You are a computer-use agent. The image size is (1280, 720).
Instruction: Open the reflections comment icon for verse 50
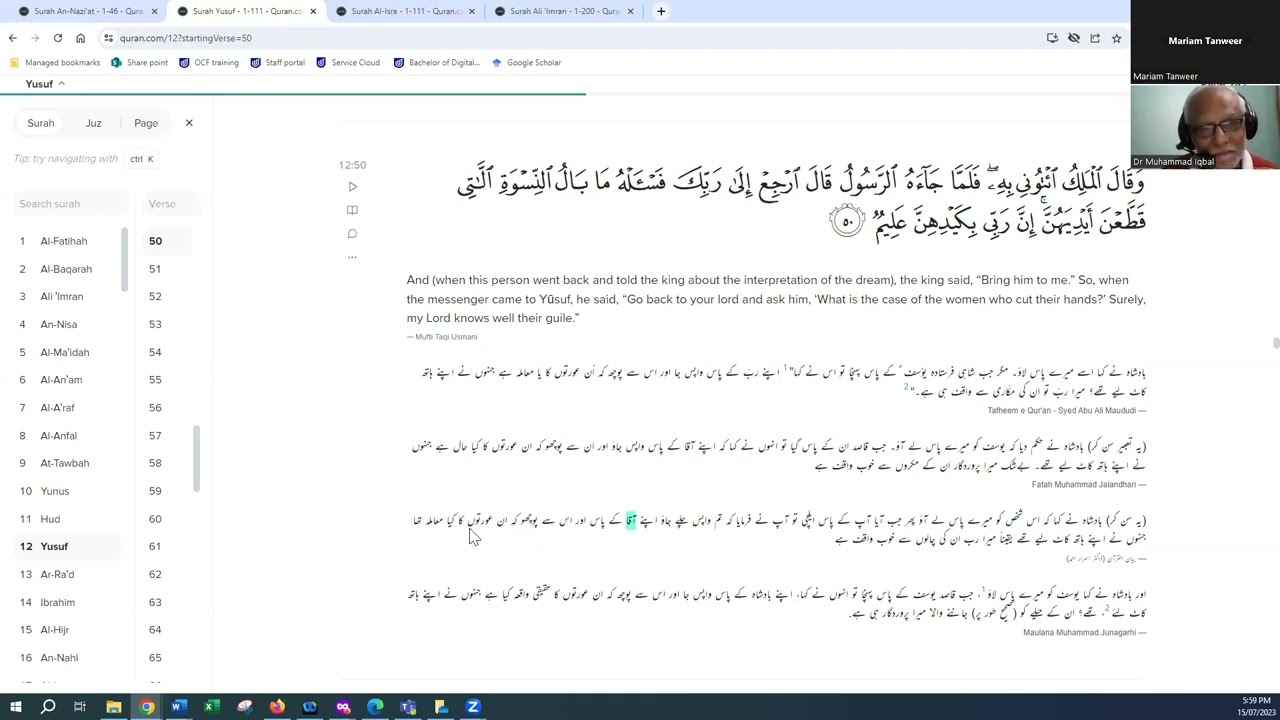tap(352, 234)
